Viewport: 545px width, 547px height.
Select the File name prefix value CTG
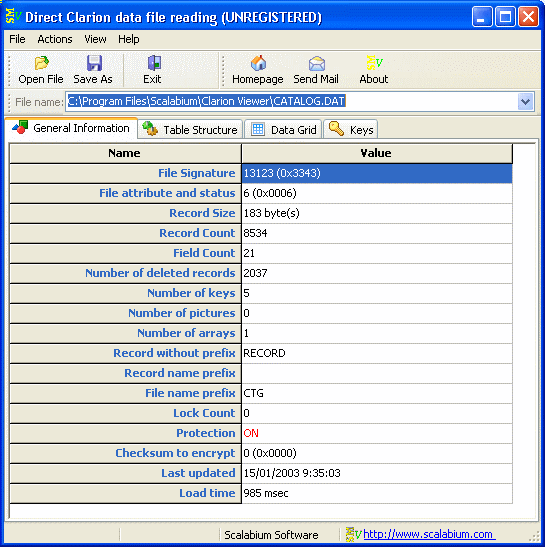pos(377,393)
